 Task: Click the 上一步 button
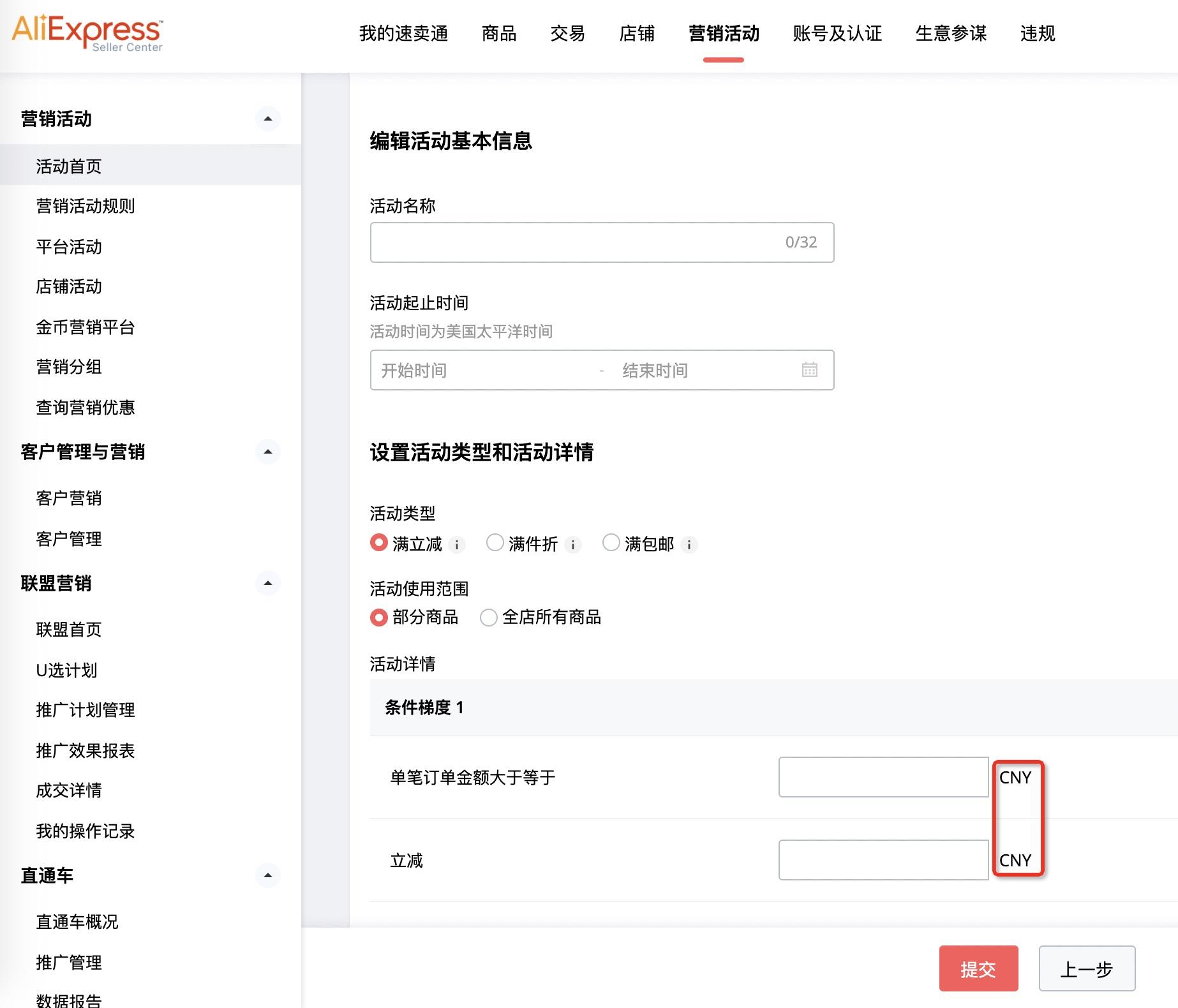pyautogui.click(x=1086, y=968)
